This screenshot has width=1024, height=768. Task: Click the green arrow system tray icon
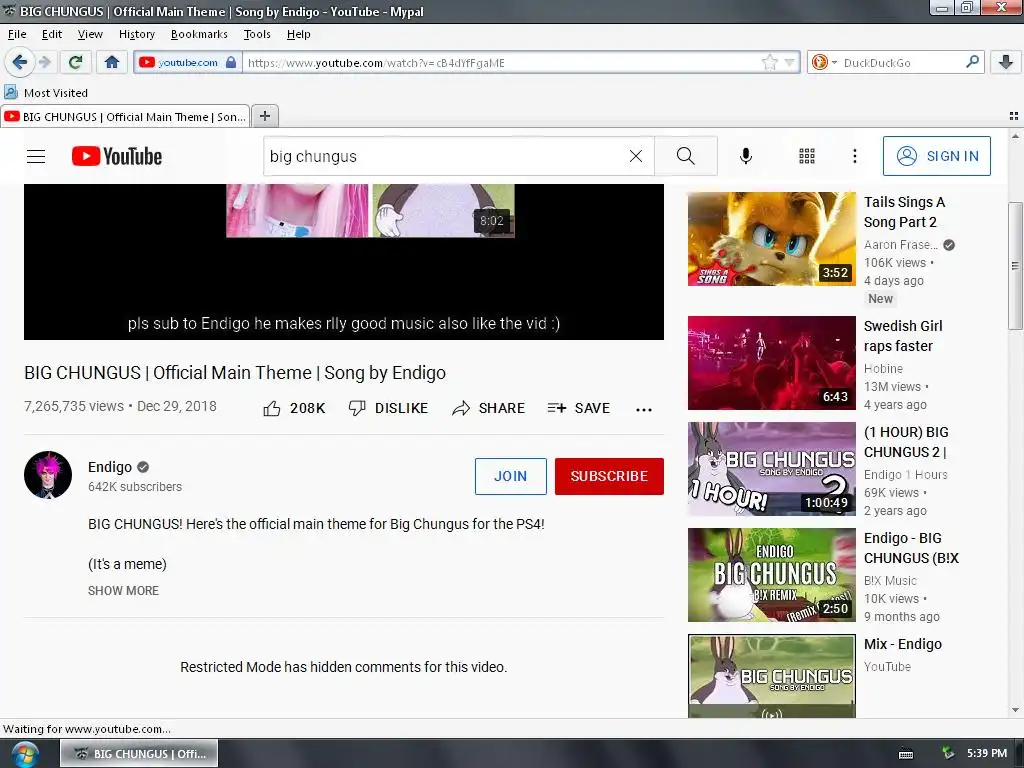pos(948,753)
